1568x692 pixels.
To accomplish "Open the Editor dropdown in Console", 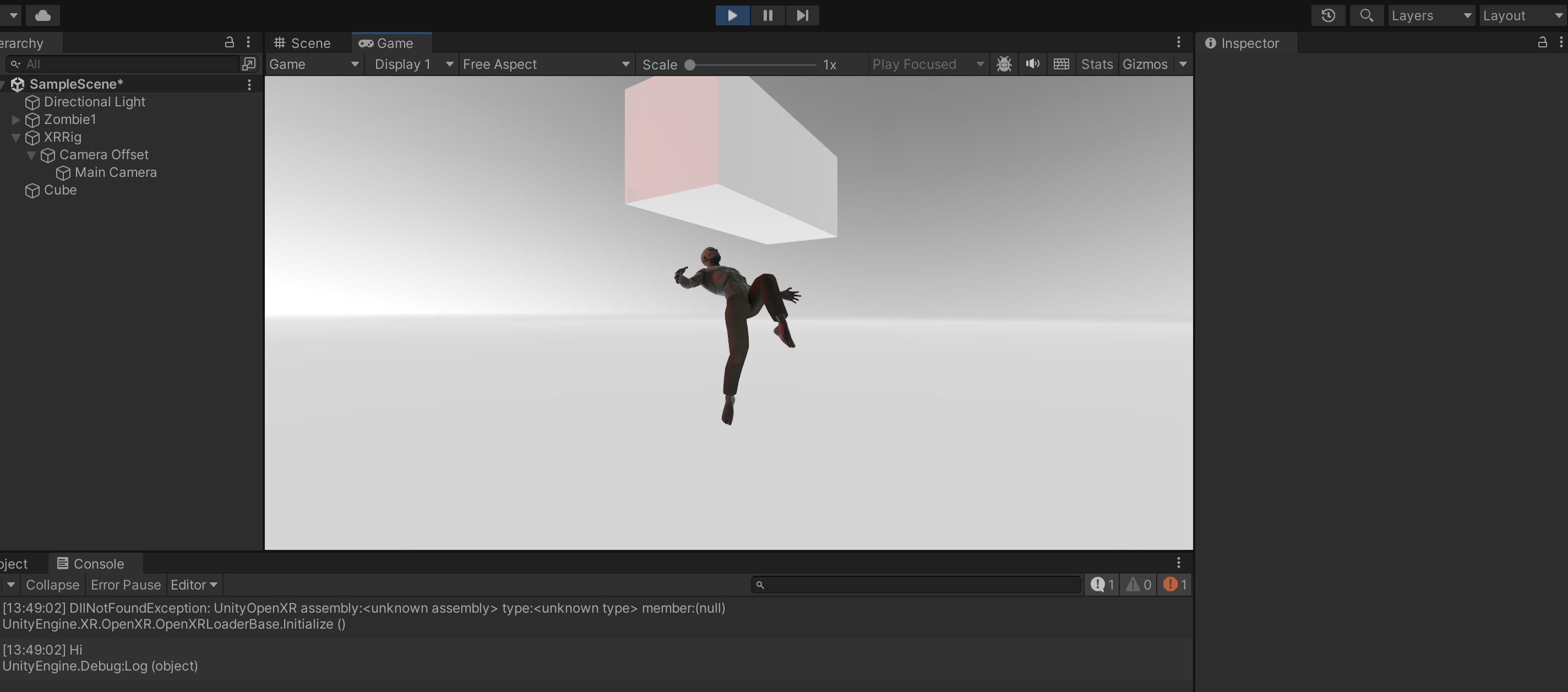I will click(x=194, y=585).
